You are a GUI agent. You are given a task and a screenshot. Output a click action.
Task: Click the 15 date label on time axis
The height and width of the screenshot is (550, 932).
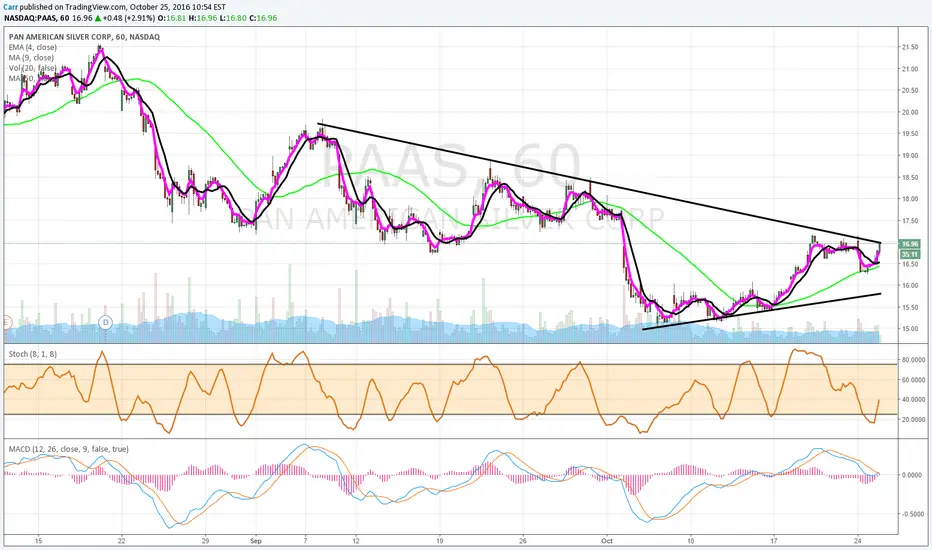(x=39, y=540)
